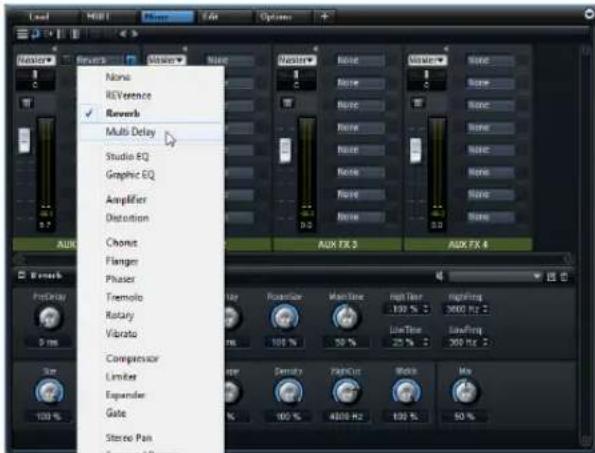Image resolution: width=595 pixels, height=453 pixels.
Task: Click the plus tab button
Action: [x=324, y=17]
